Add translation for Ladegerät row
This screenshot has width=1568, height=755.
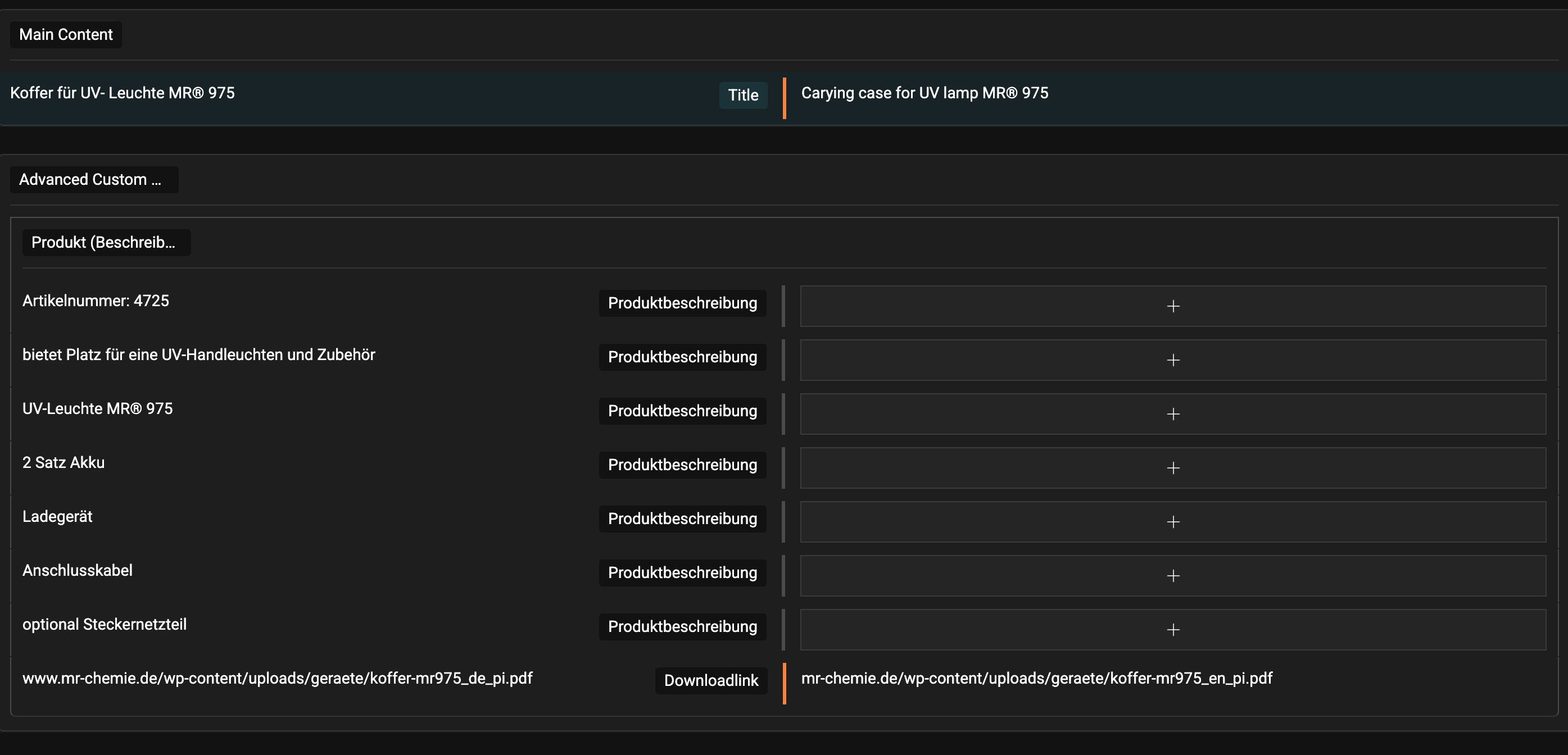pos(1172,521)
